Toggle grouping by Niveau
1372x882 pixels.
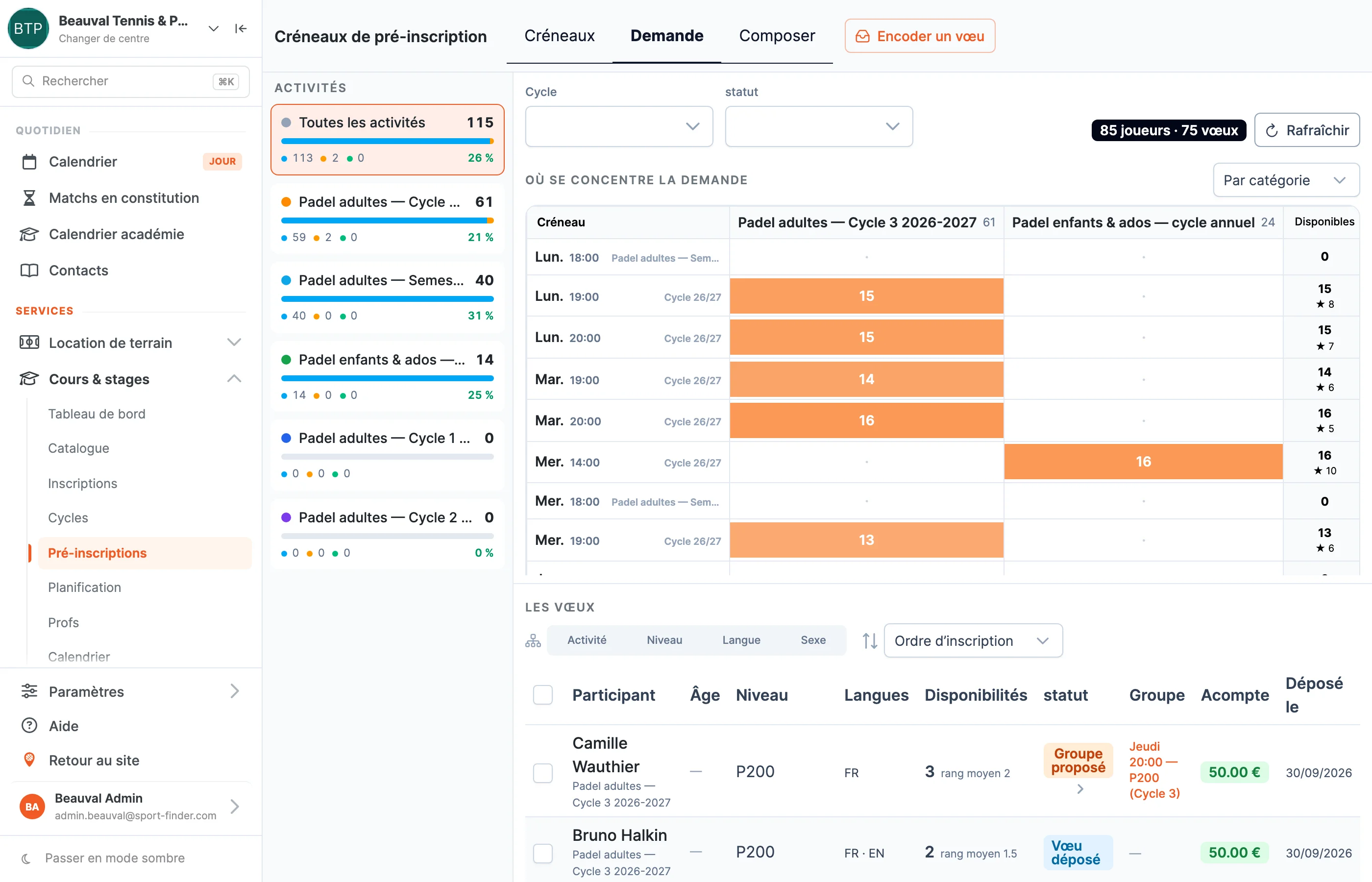(664, 640)
